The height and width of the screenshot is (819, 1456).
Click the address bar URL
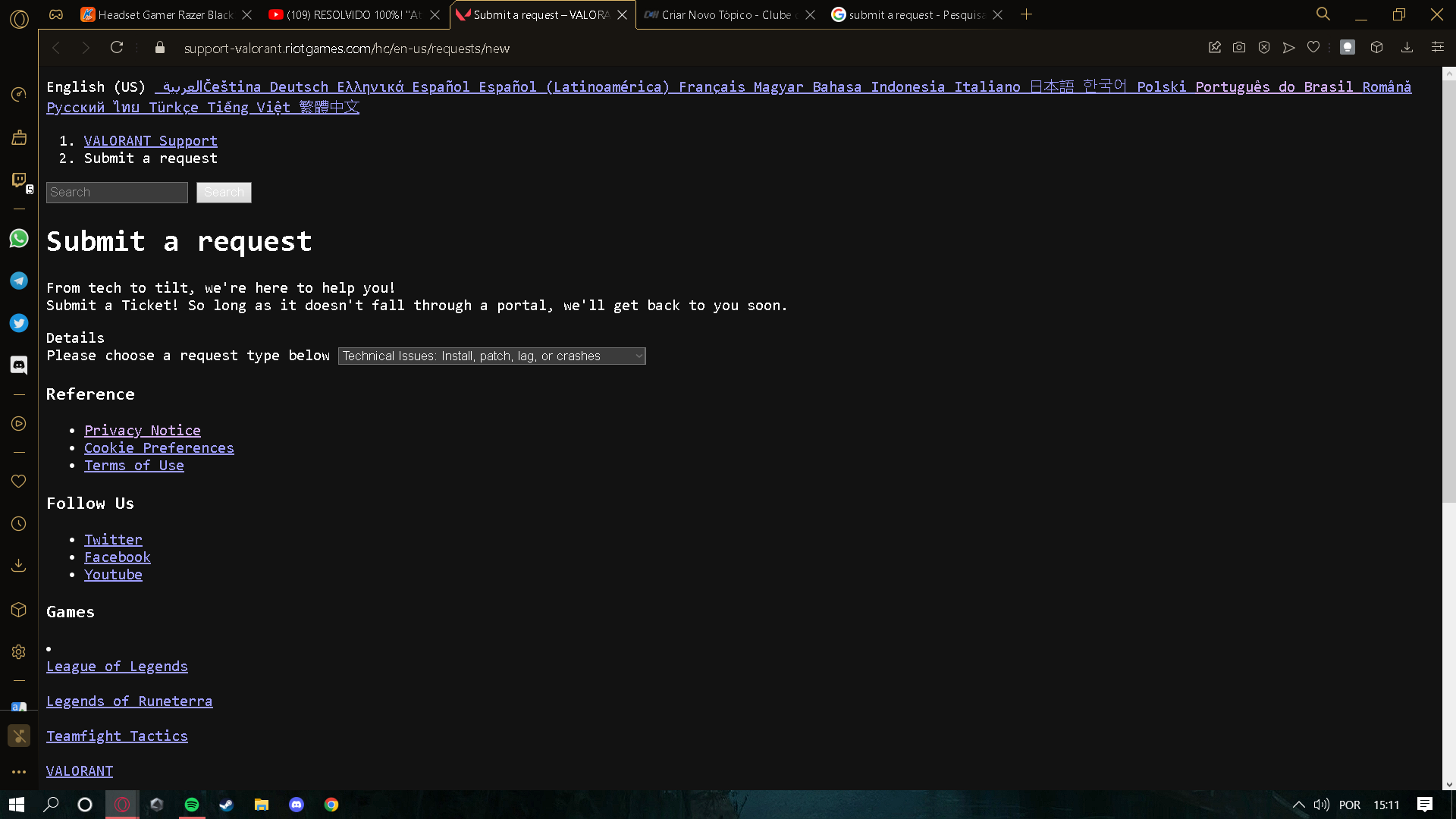point(347,49)
